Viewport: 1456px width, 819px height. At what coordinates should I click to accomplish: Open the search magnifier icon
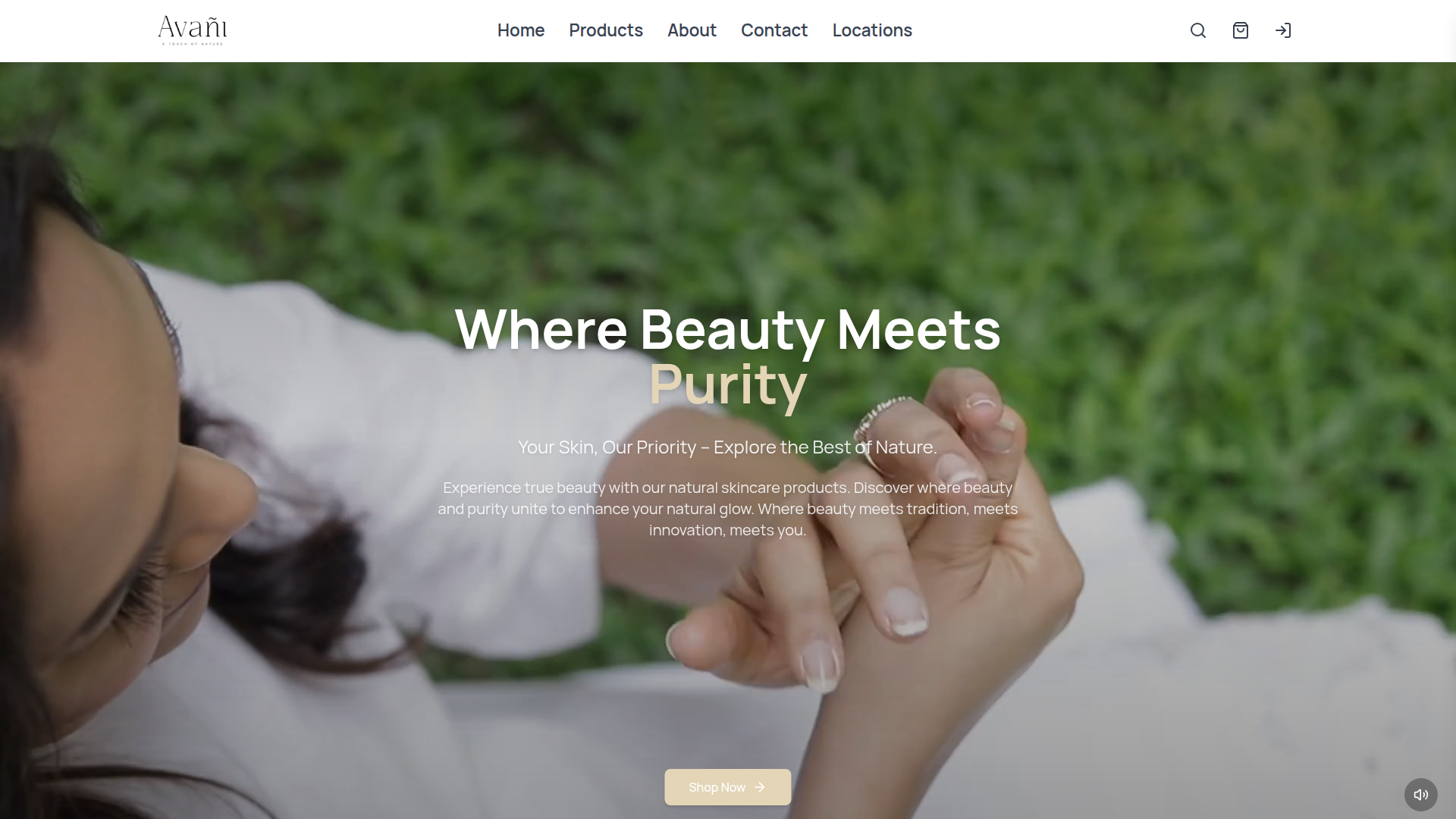coord(1197,30)
